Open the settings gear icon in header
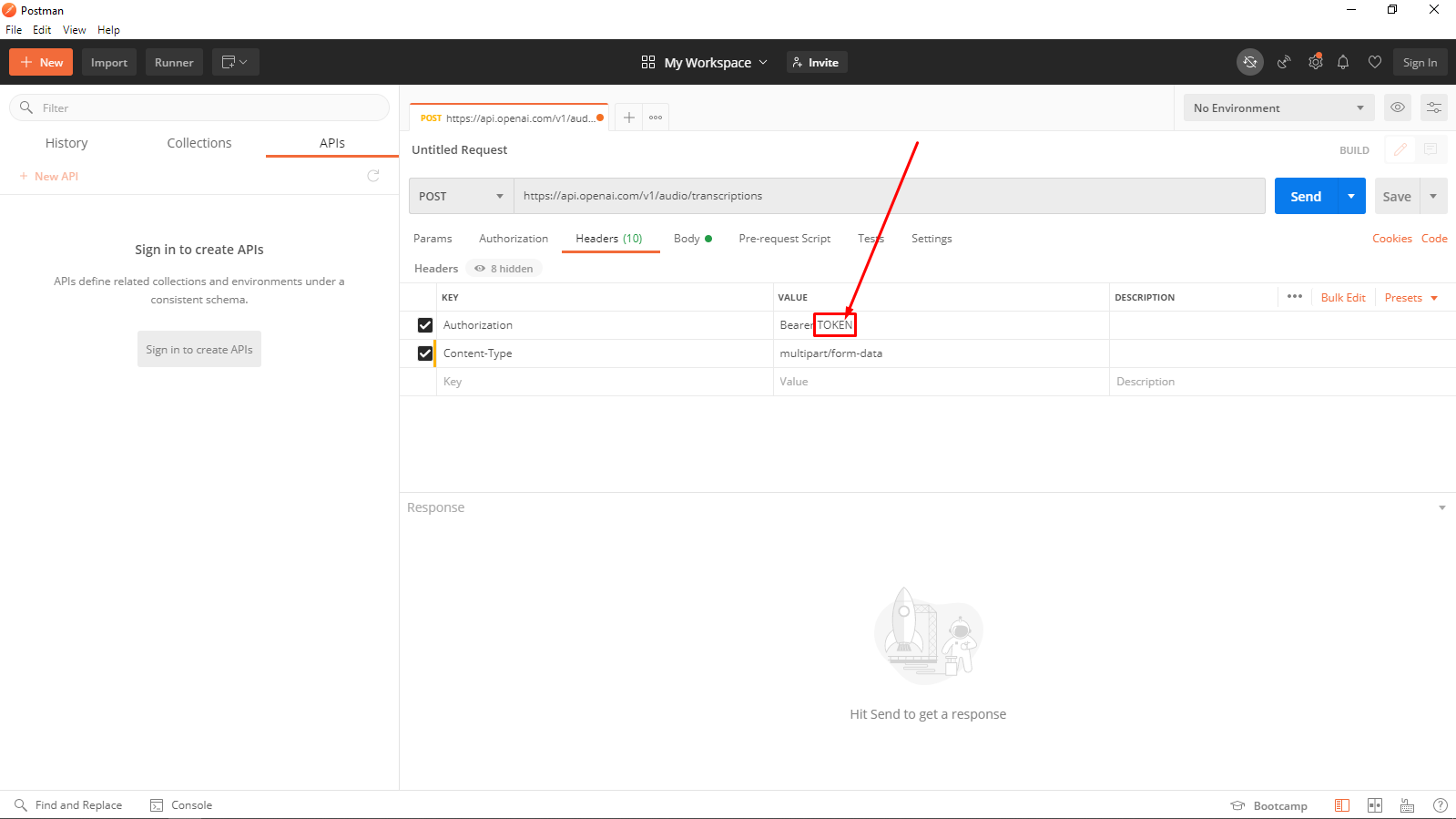The image size is (1456, 819). click(x=1315, y=62)
